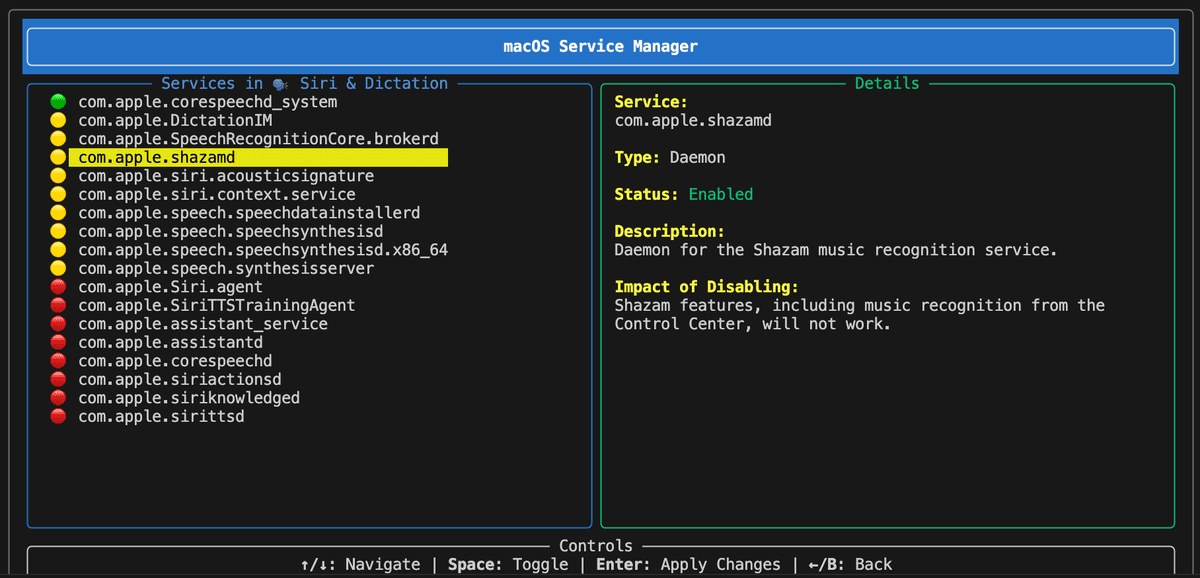The height and width of the screenshot is (578, 1200).
Task: Click yellow dot beside SpeechRecognitionCore.brokerd
Action: [58, 139]
